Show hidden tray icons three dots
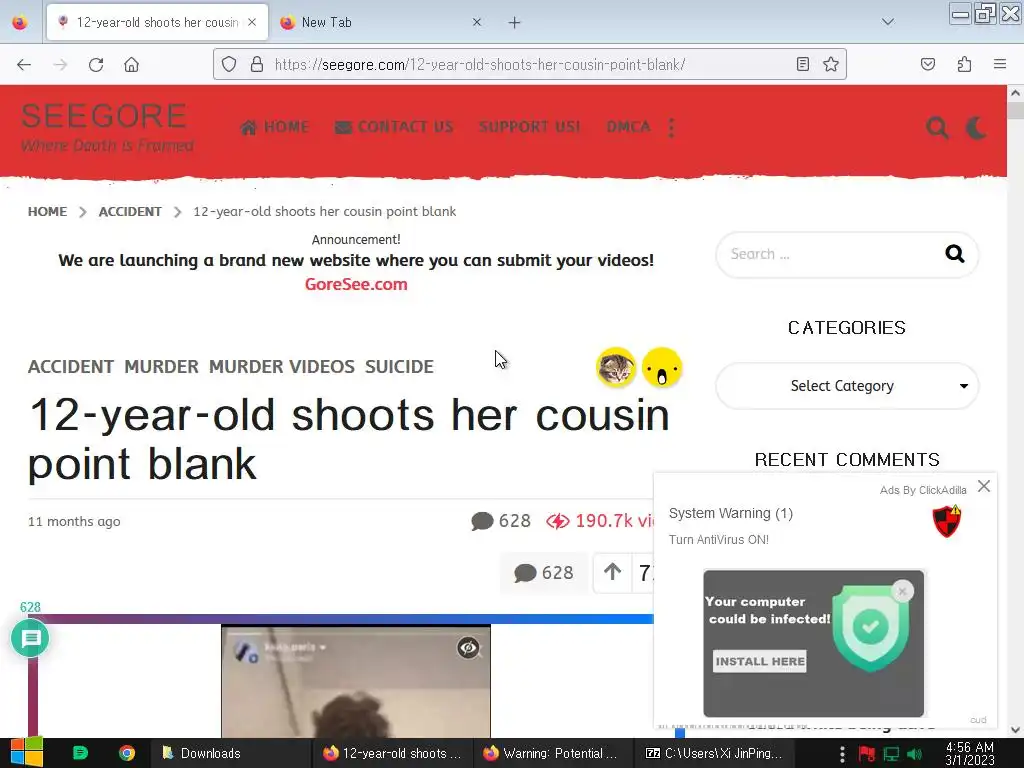The height and width of the screenshot is (768, 1024). 842,754
